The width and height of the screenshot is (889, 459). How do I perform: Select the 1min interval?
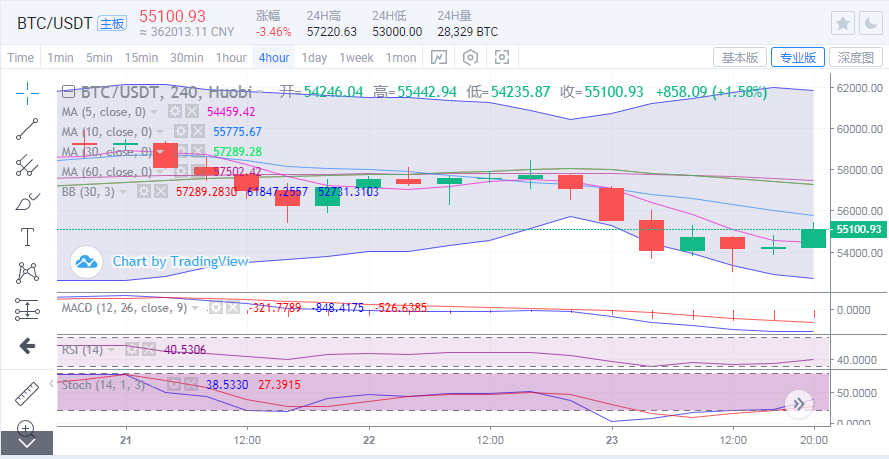(61, 57)
